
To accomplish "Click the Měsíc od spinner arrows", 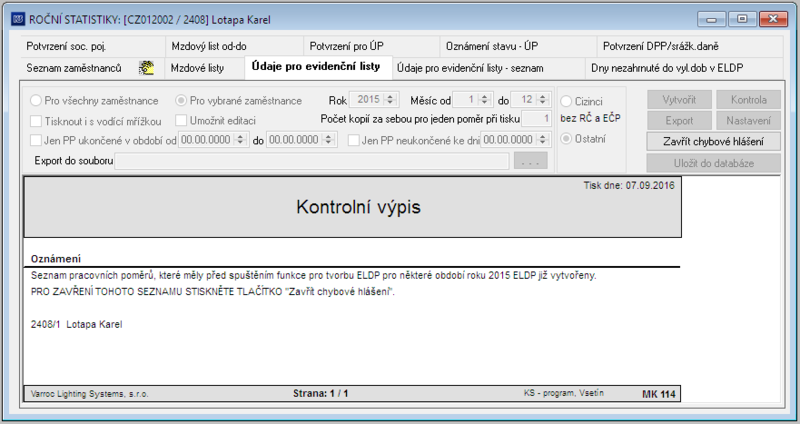I will (x=485, y=99).
